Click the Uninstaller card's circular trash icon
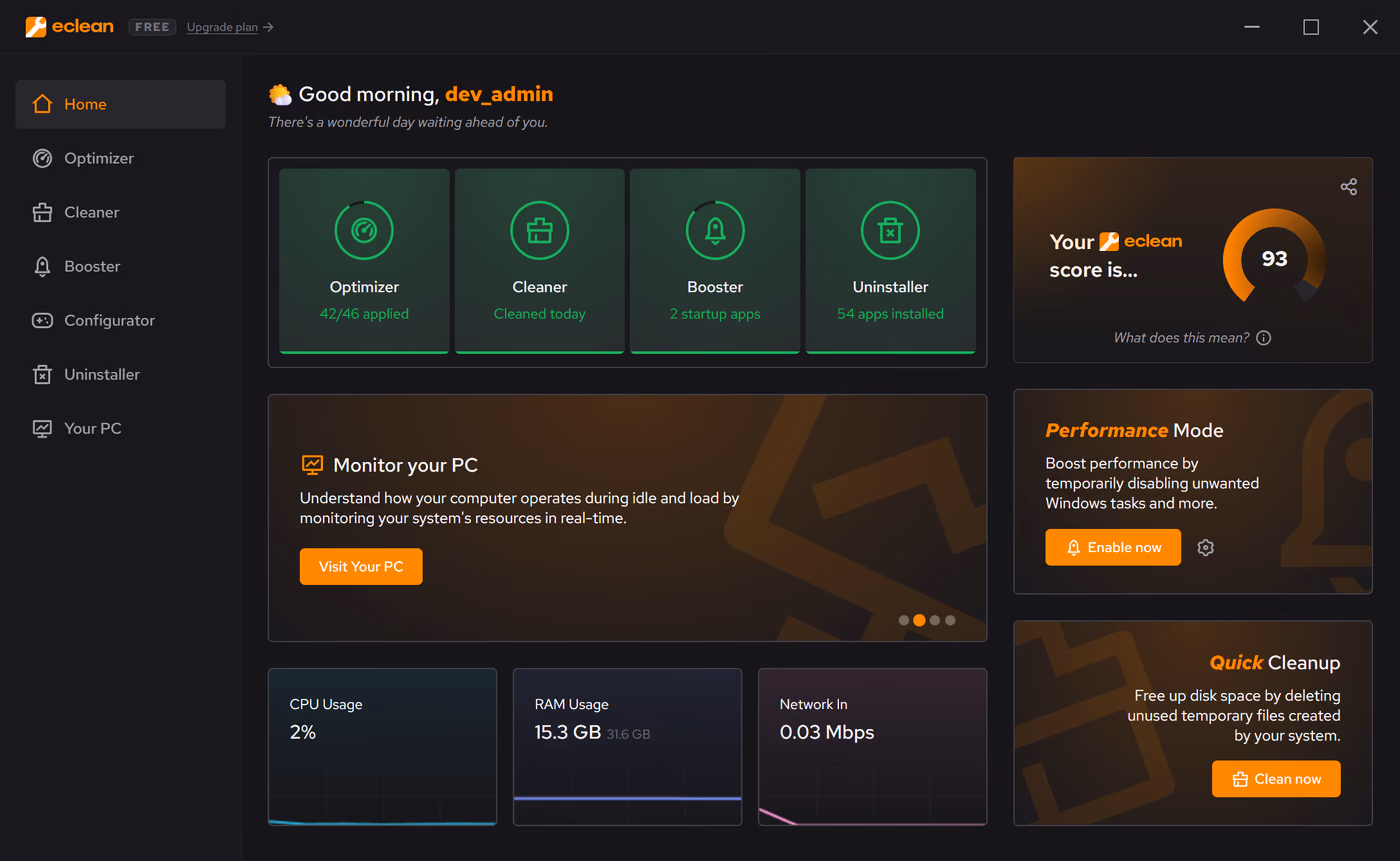This screenshot has width=1400, height=861. coord(890,230)
